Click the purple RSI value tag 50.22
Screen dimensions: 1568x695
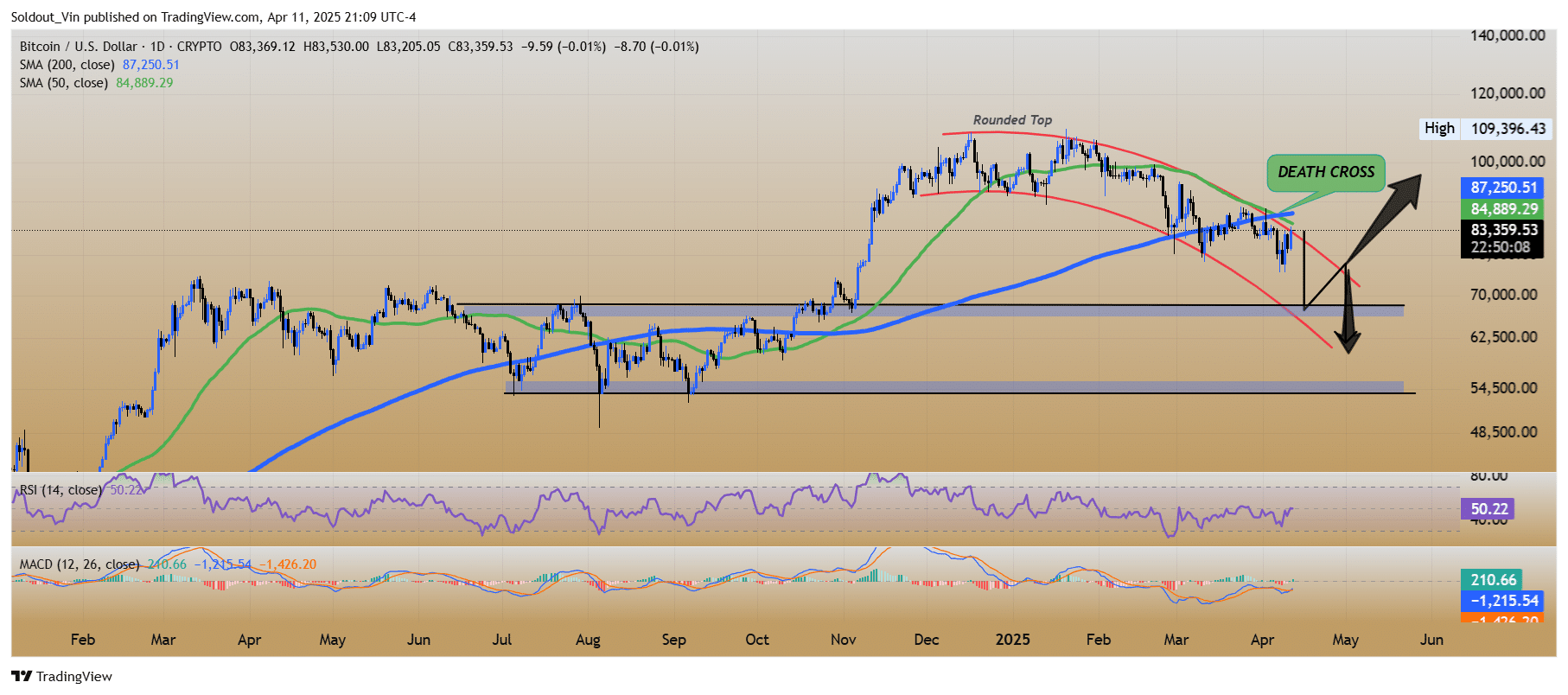pos(1488,509)
